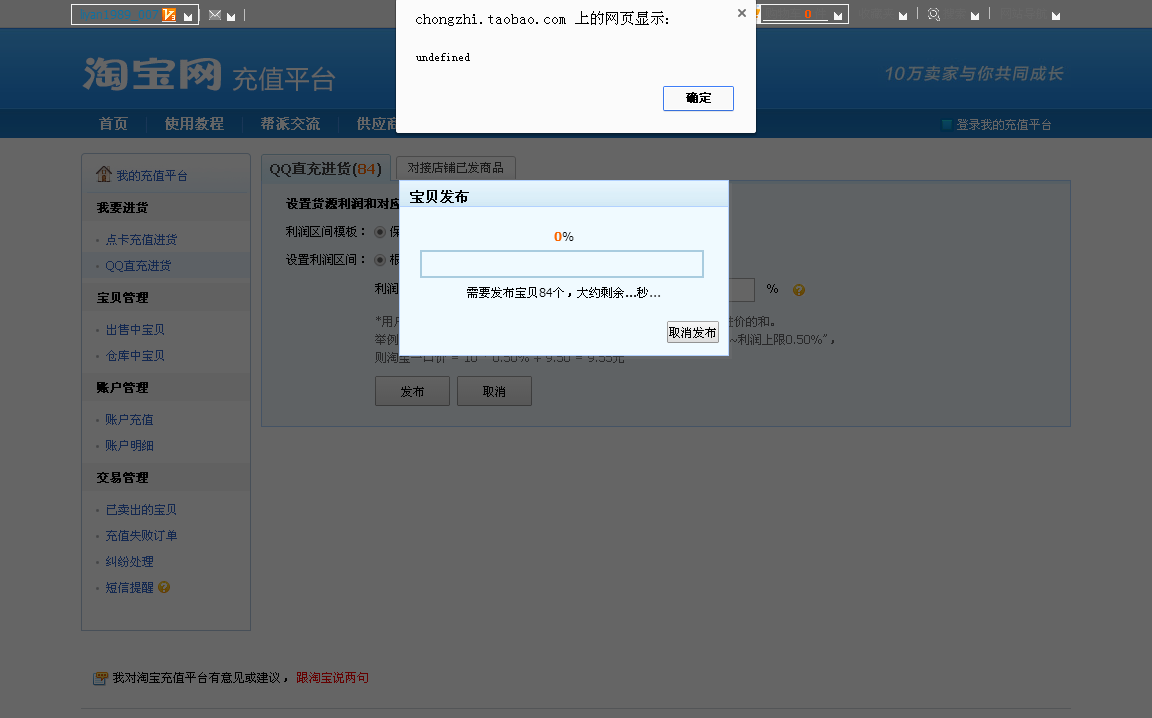Click the profit percent input field
This screenshot has width=1152, height=718.
coord(741,290)
